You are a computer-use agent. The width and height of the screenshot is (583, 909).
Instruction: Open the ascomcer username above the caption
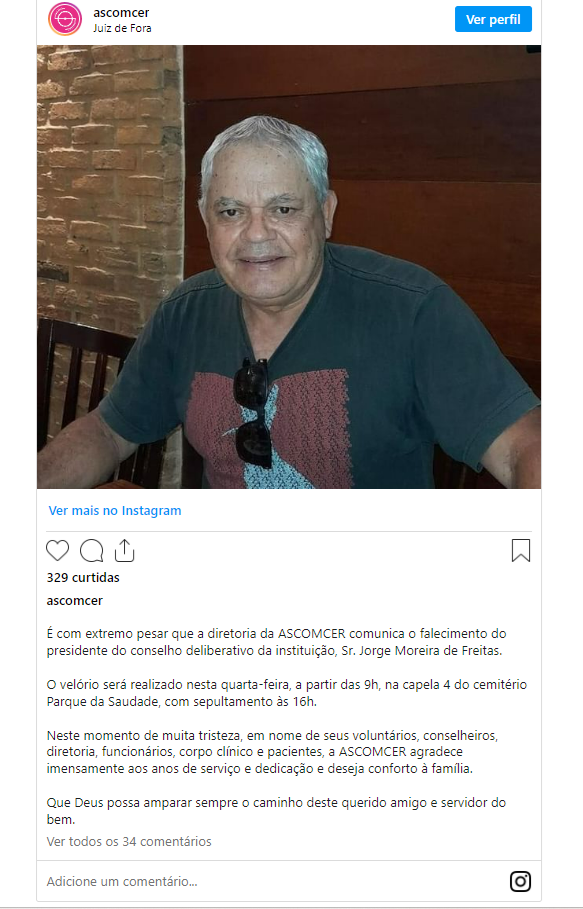pyautogui.click(x=75, y=601)
